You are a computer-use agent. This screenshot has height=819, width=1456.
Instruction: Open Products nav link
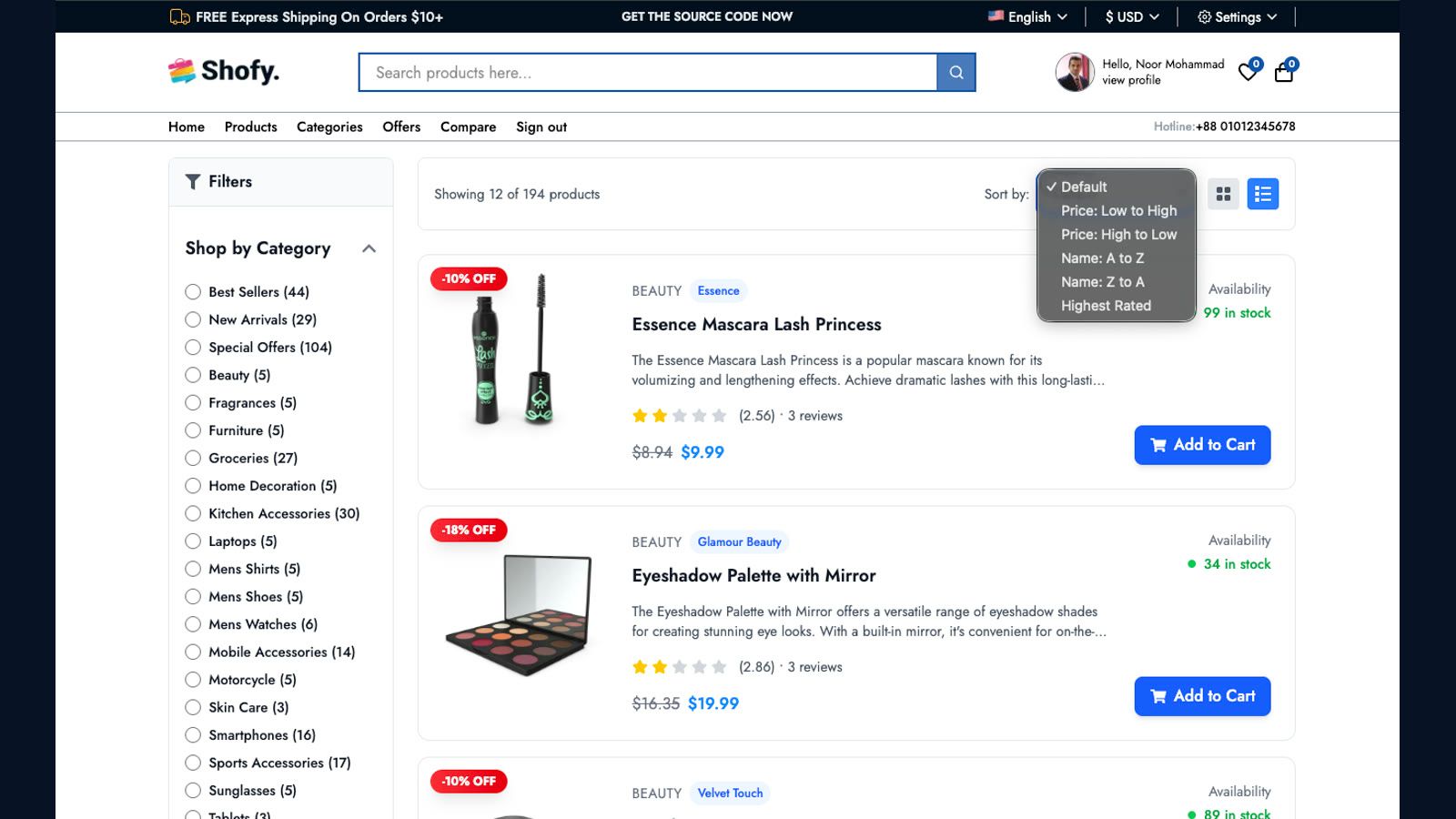[250, 126]
